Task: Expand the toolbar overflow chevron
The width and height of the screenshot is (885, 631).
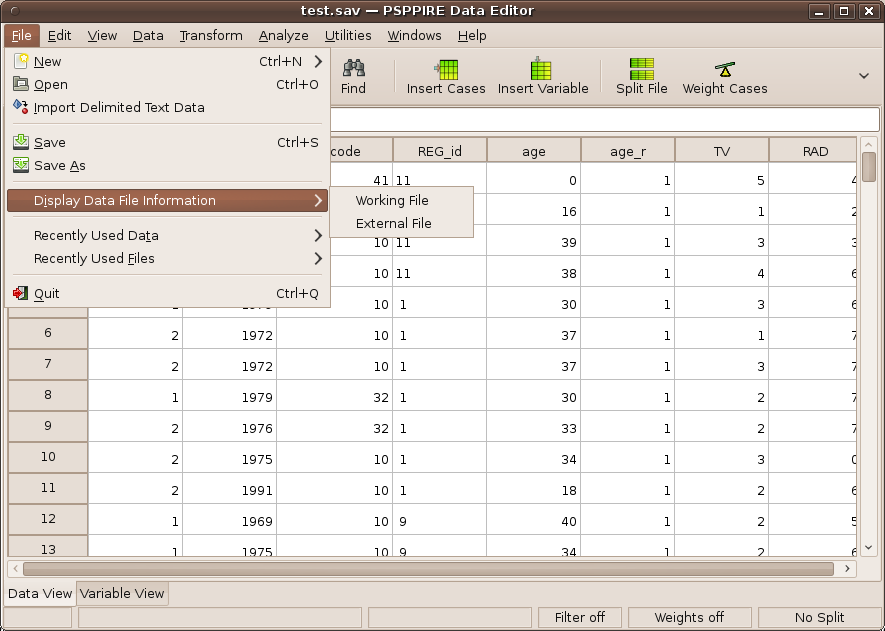Action: [864, 76]
